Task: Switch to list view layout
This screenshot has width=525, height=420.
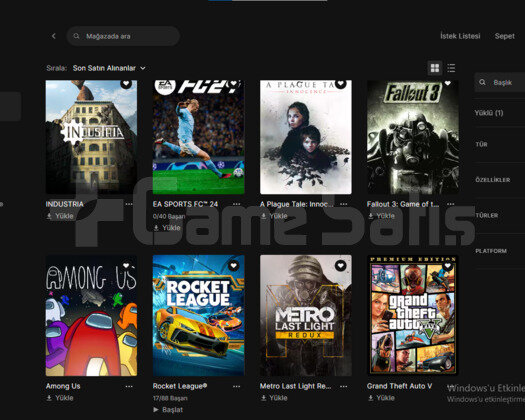Action: pos(451,68)
